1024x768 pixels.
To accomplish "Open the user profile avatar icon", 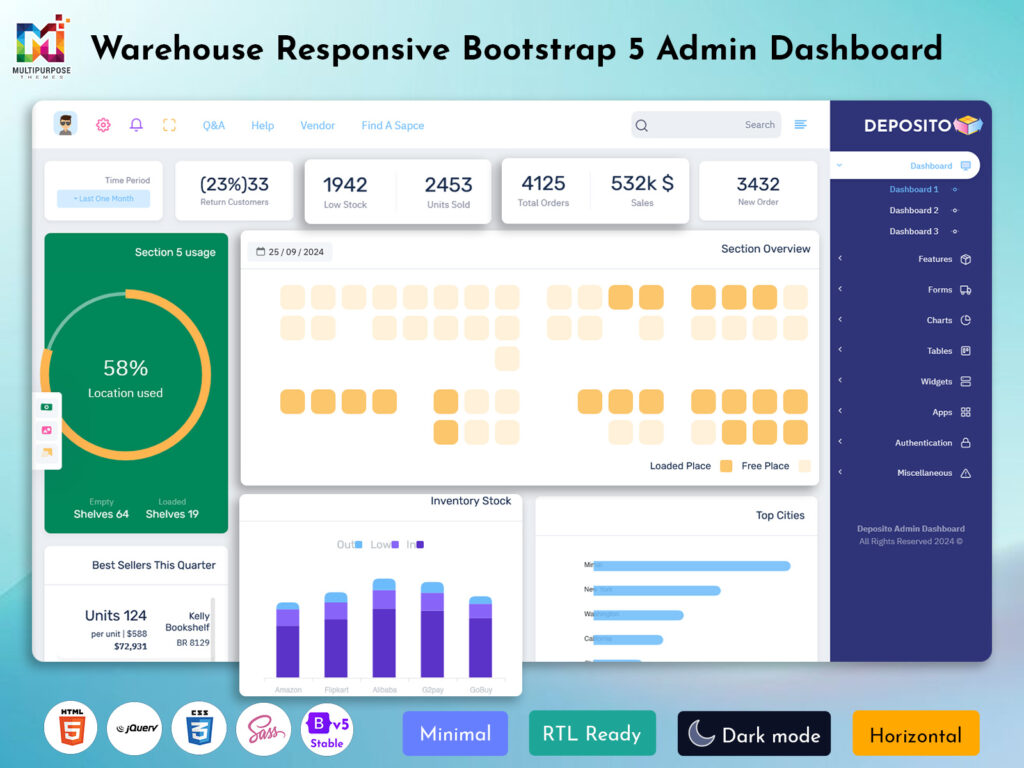I will tap(65, 124).
